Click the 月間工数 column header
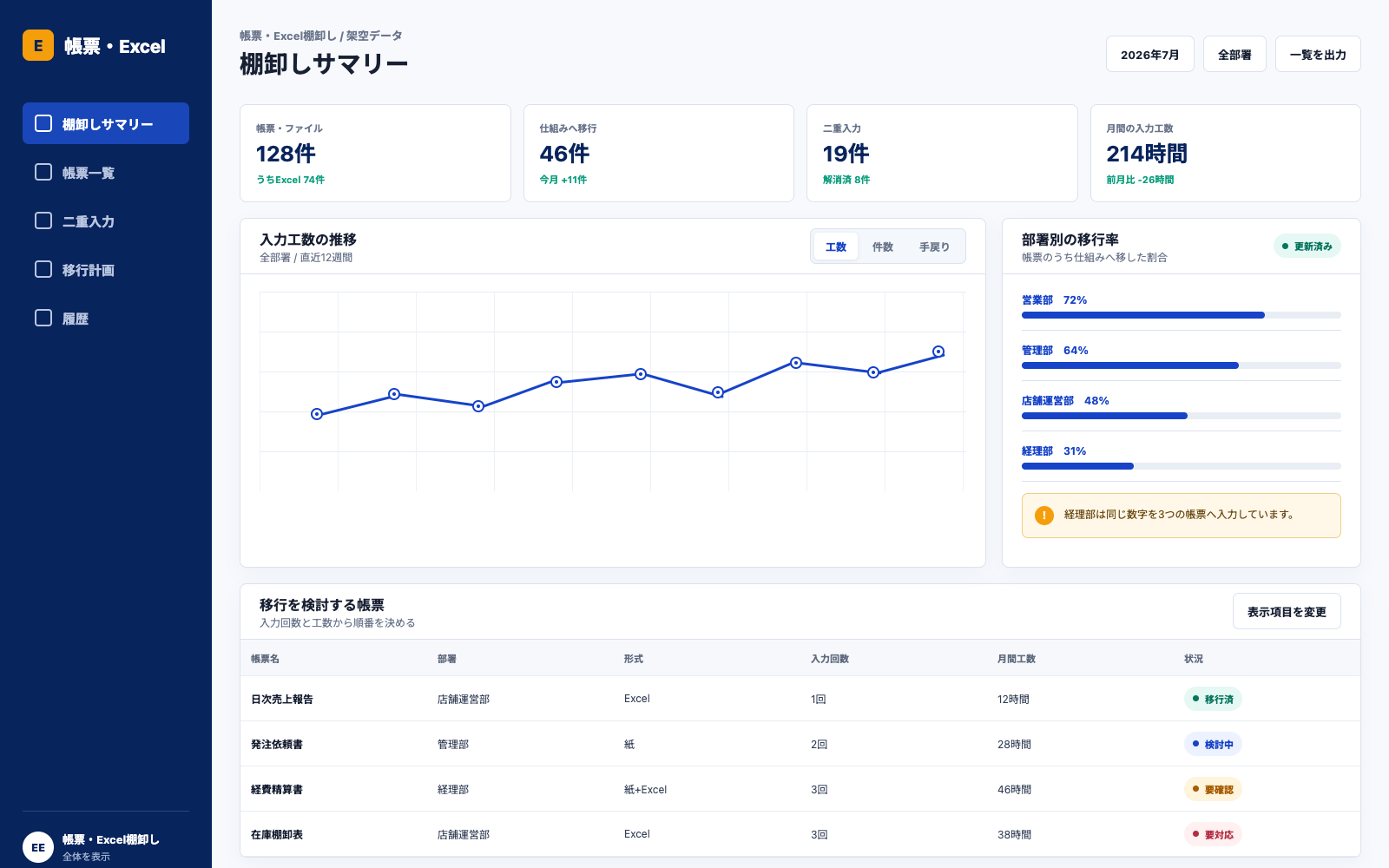Image resolution: width=1389 pixels, height=868 pixels. click(x=1017, y=659)
